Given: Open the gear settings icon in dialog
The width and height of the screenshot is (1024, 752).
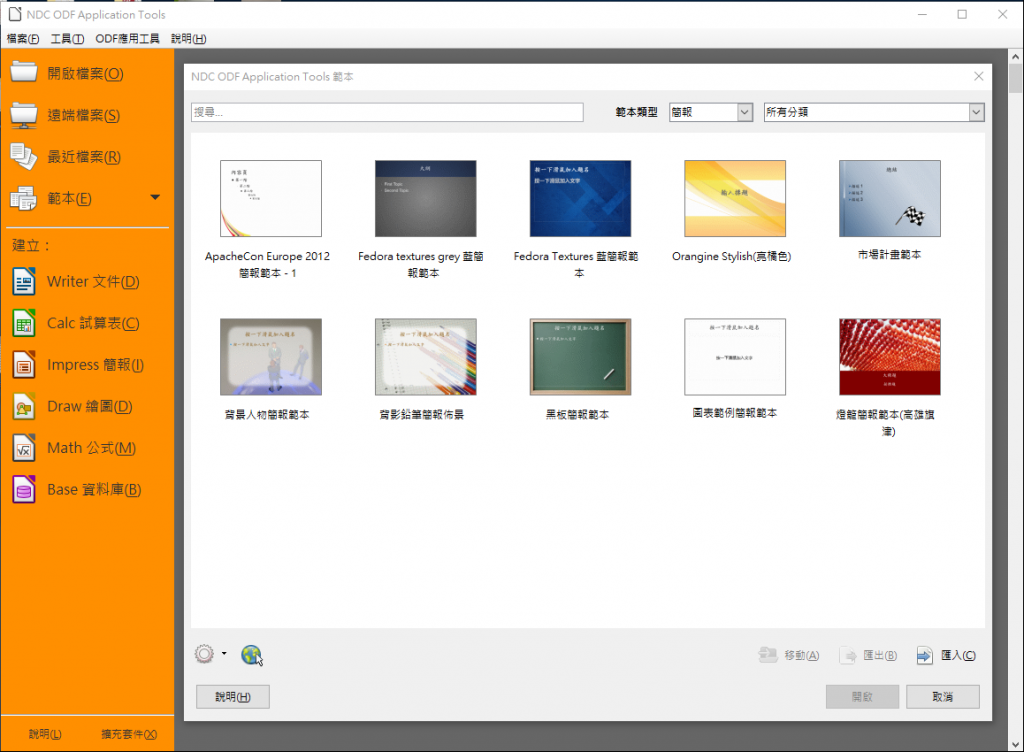Looking at the screenshot, I should 204,654.
